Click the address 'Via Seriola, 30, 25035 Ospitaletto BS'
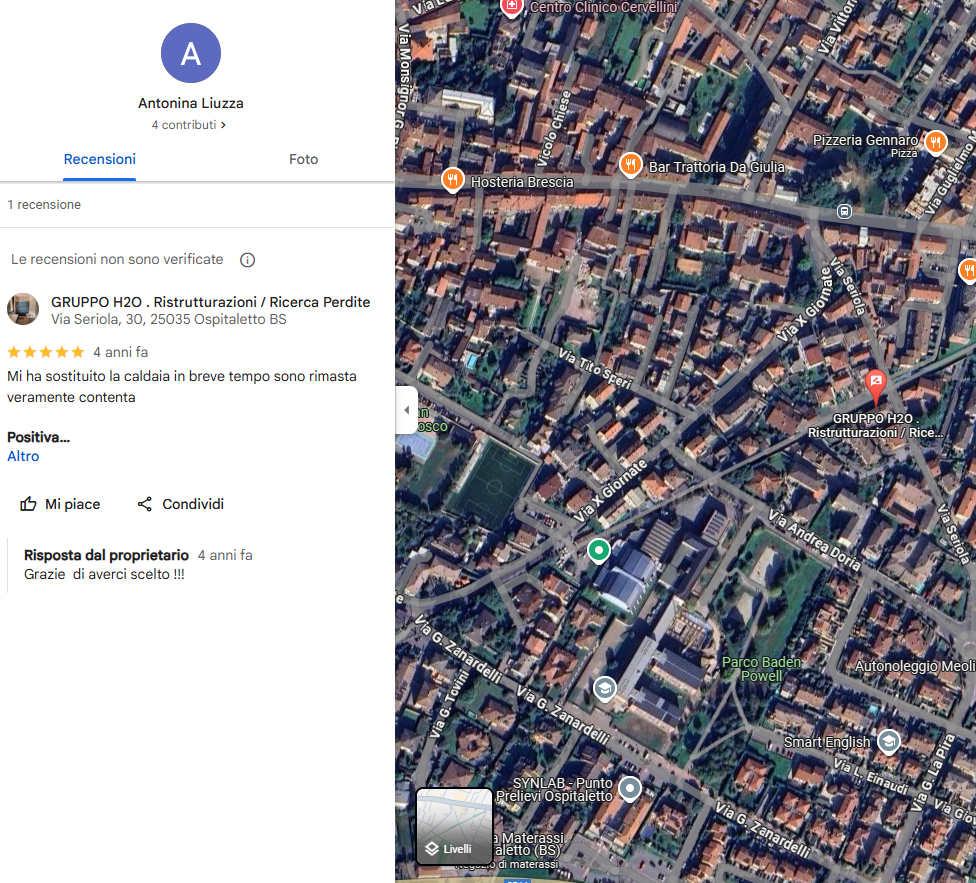The width and height of the screenshot is (976, 883). pos(169,319)
